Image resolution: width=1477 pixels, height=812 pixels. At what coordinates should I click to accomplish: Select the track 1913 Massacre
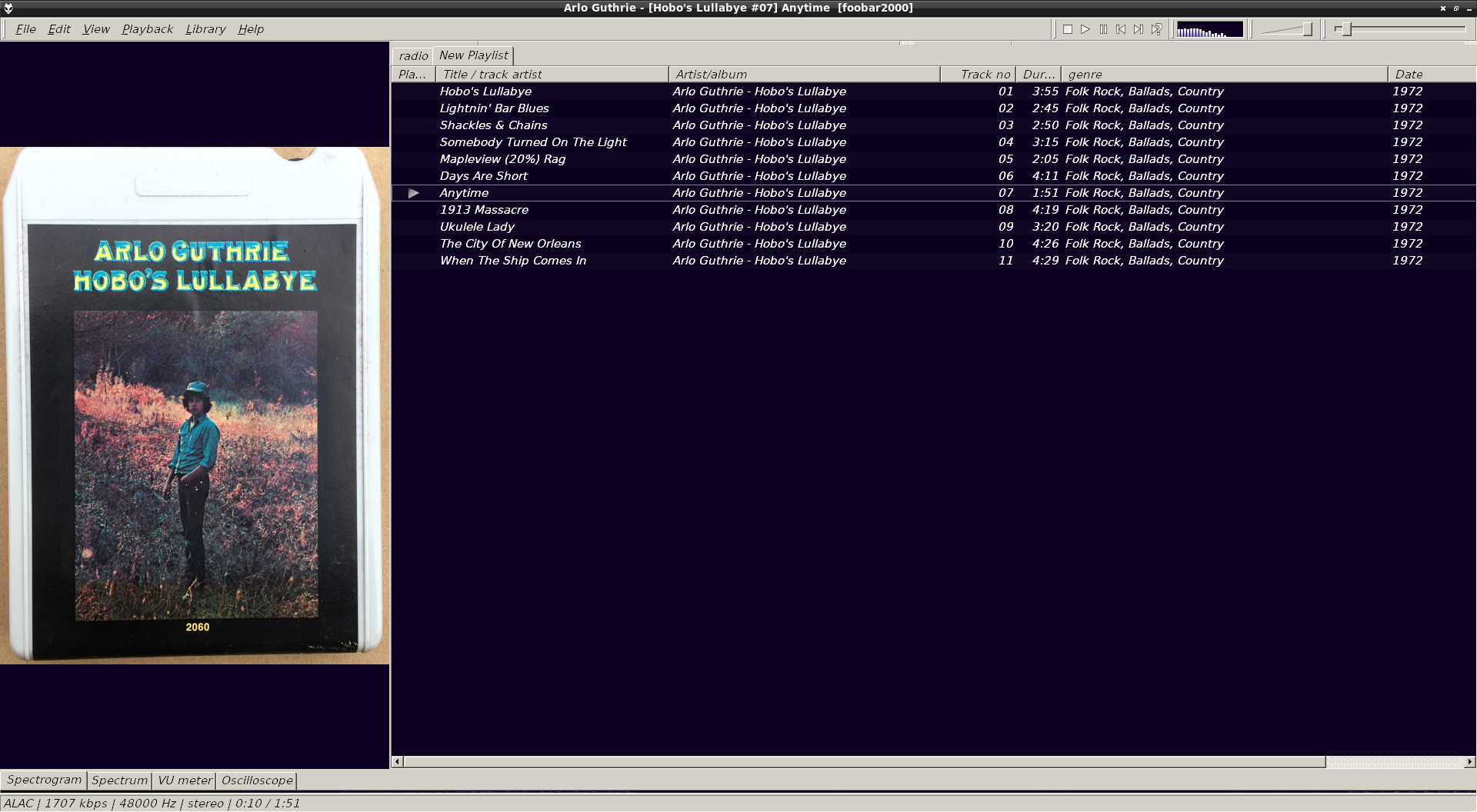(934, 210)
